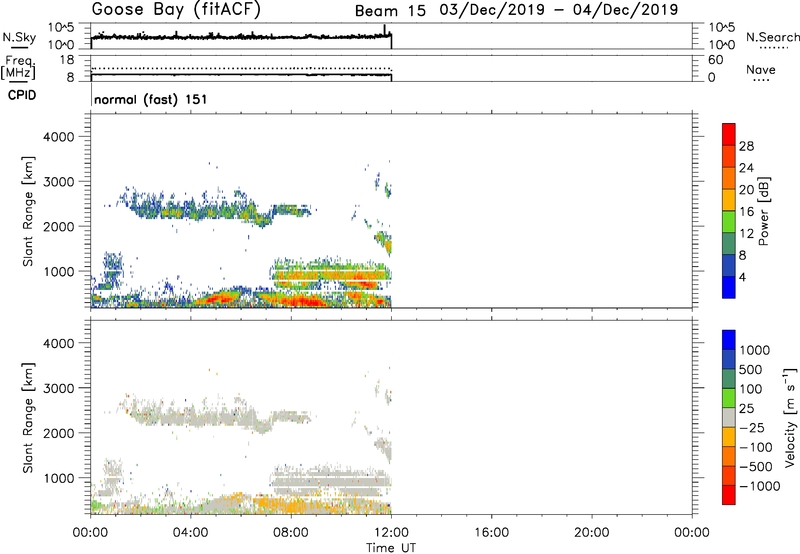Viewport: 800px width, 554px height.
Task: Select the "Beam 15" label
Action: tap(390, 10)
